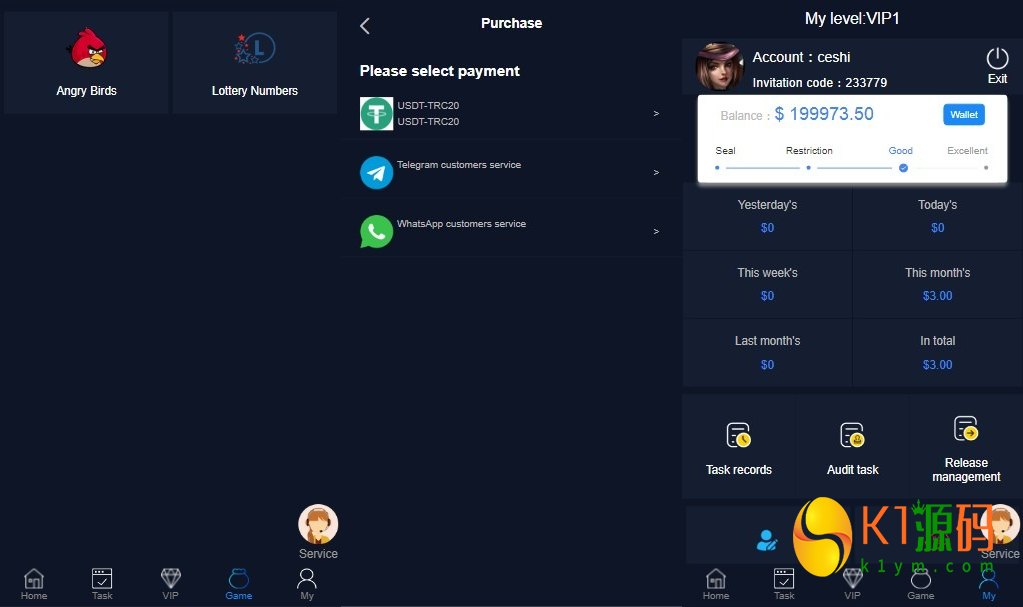Screen dimensions: 1023x607
Task: Go to Task tab in right panel
Action: (784, 584)
